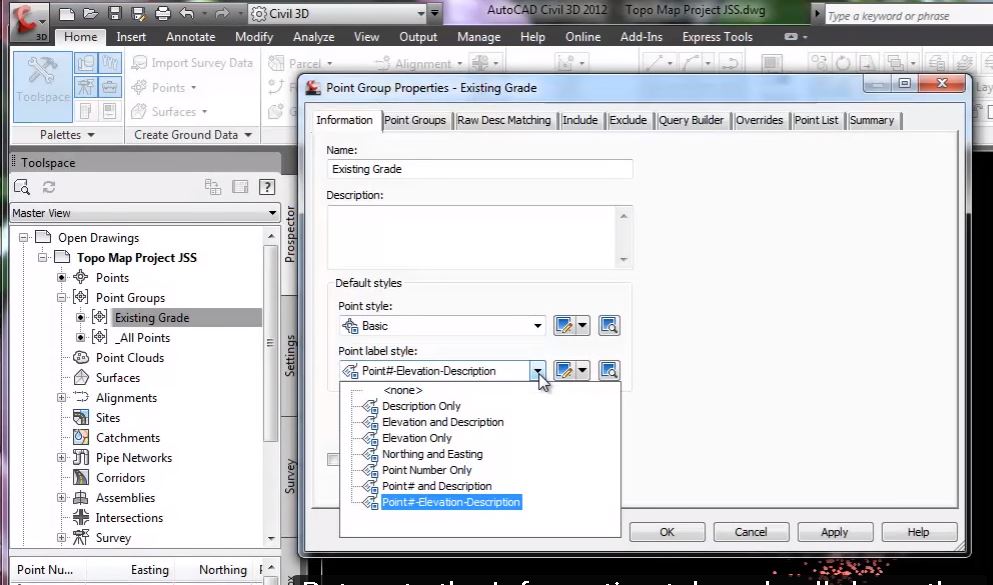Screen dimensions: 993x585
Task: Click pick Point style from drawing icon
Action: tap(609, 326)
